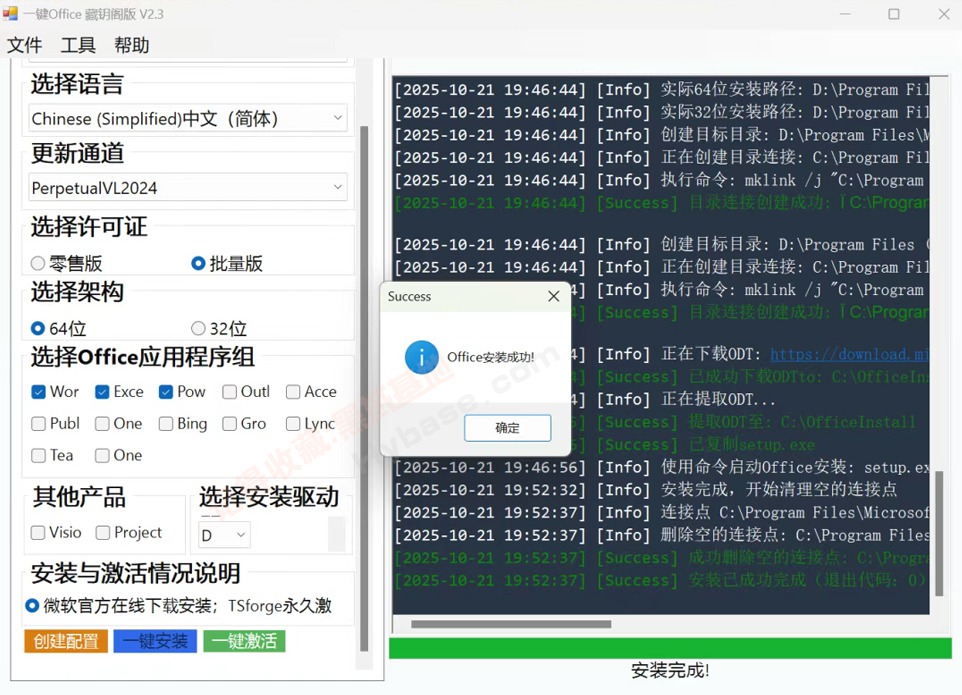Open the 帮助 menu
The height and width of the screenshot is (695, 962).
[x=130, y=45]
